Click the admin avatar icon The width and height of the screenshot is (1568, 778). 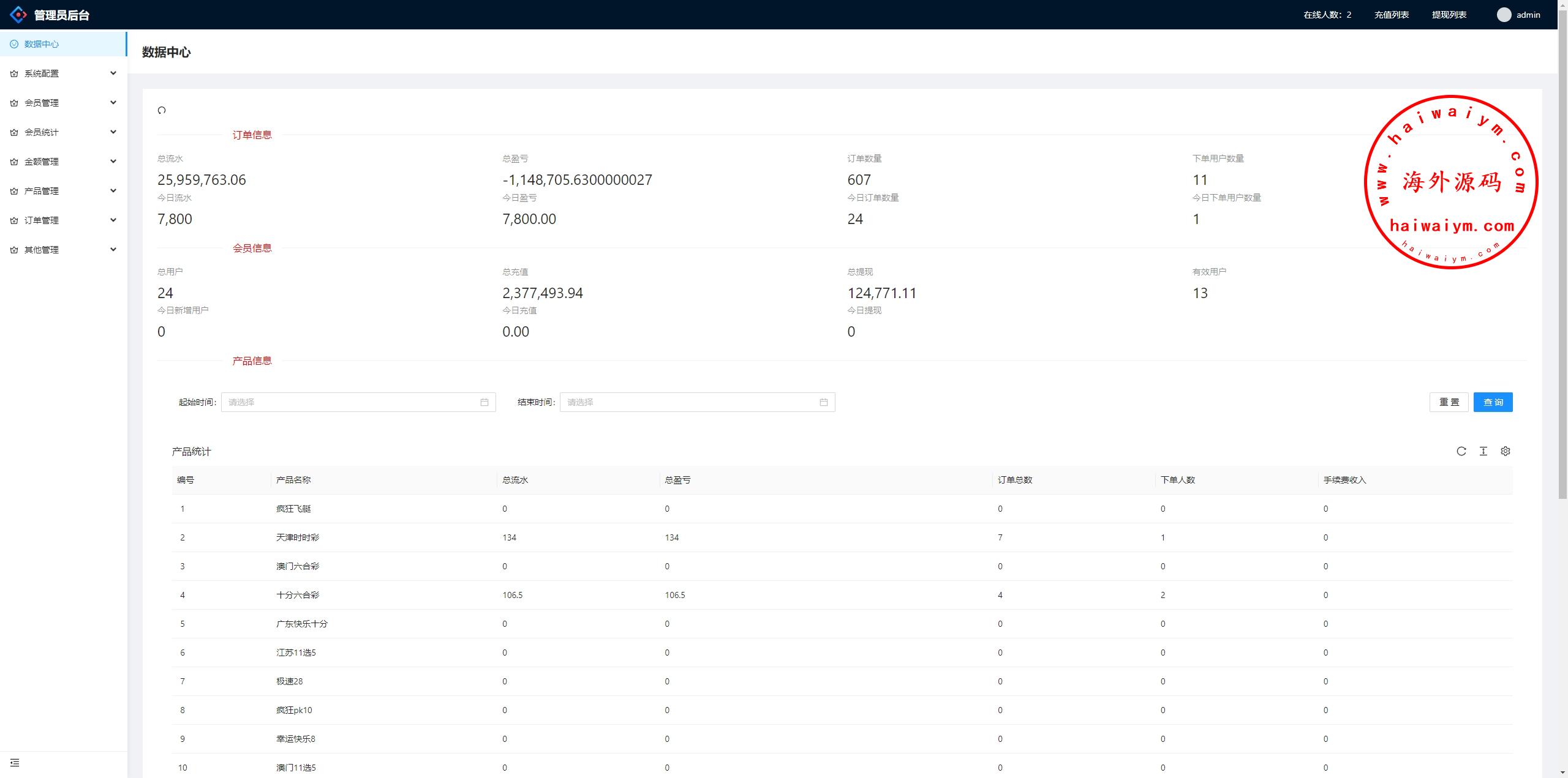pos(1504,15)
